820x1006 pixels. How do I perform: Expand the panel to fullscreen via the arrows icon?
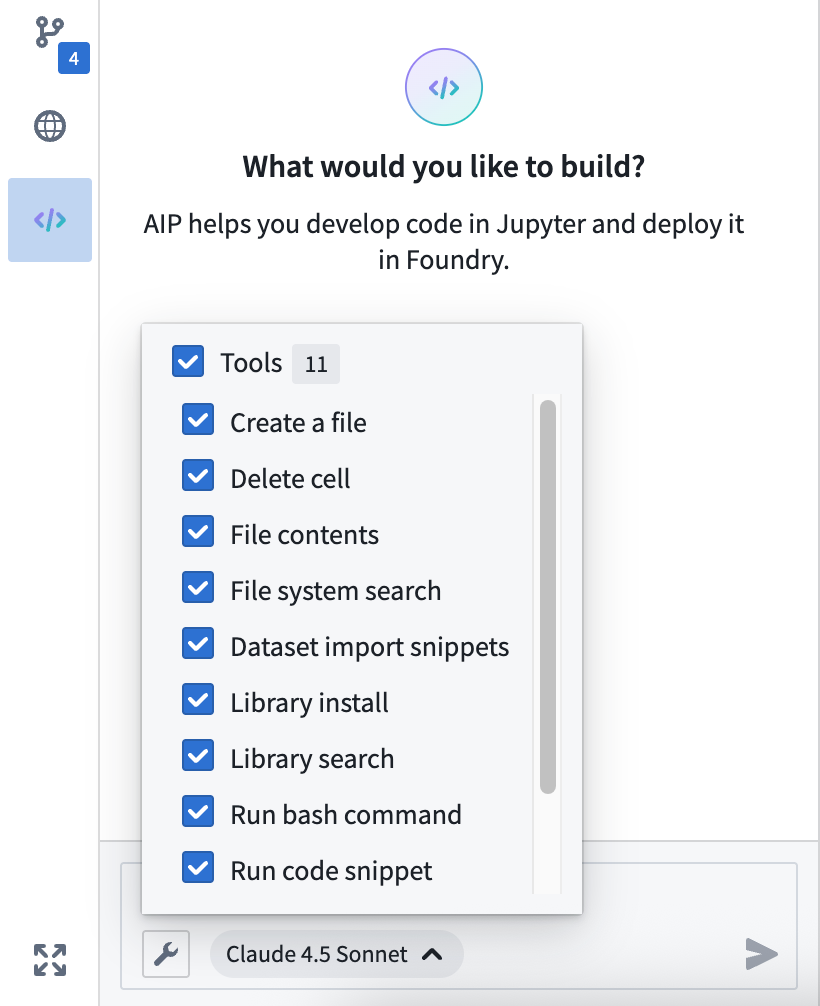pyautogui.click(x=48, y=960)
